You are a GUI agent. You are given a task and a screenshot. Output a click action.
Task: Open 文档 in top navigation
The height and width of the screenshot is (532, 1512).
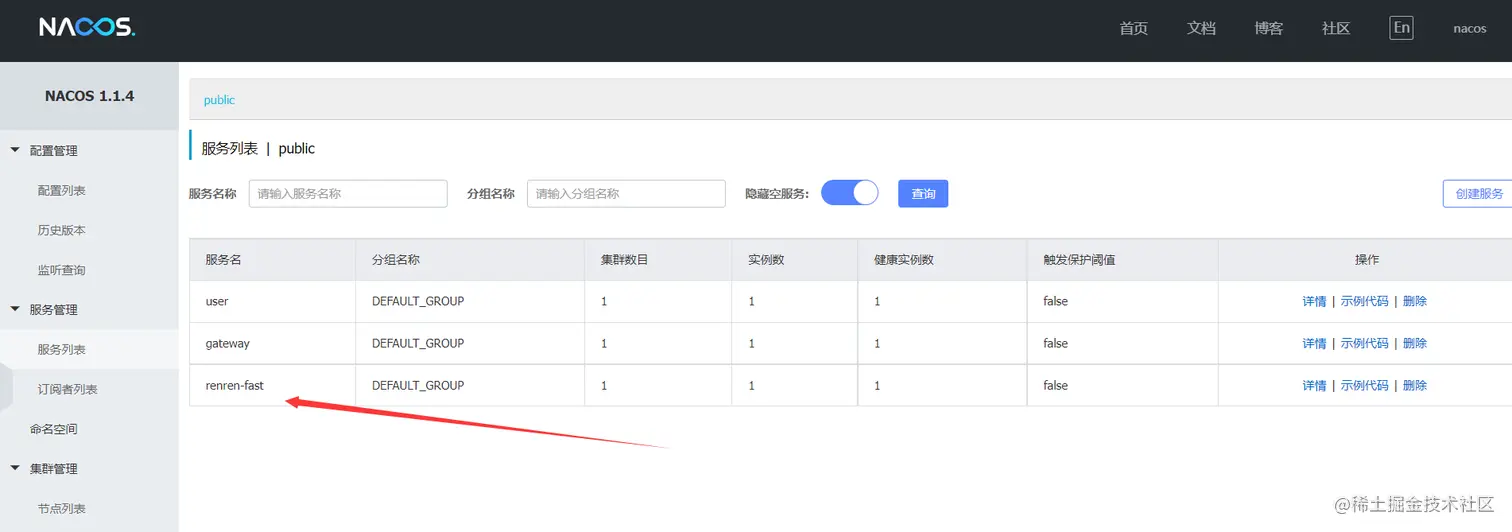(x=1201, y=28)
